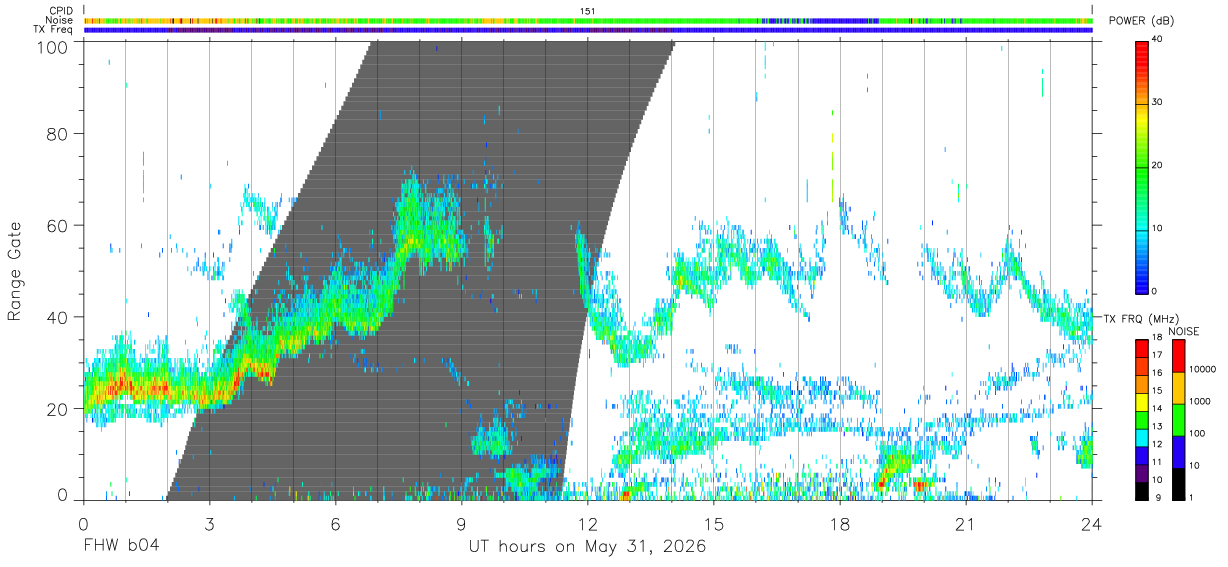Click the 'Range Gate' axis title
Viewport: 1228px width, 567px height.
click(x=15, y=271)
